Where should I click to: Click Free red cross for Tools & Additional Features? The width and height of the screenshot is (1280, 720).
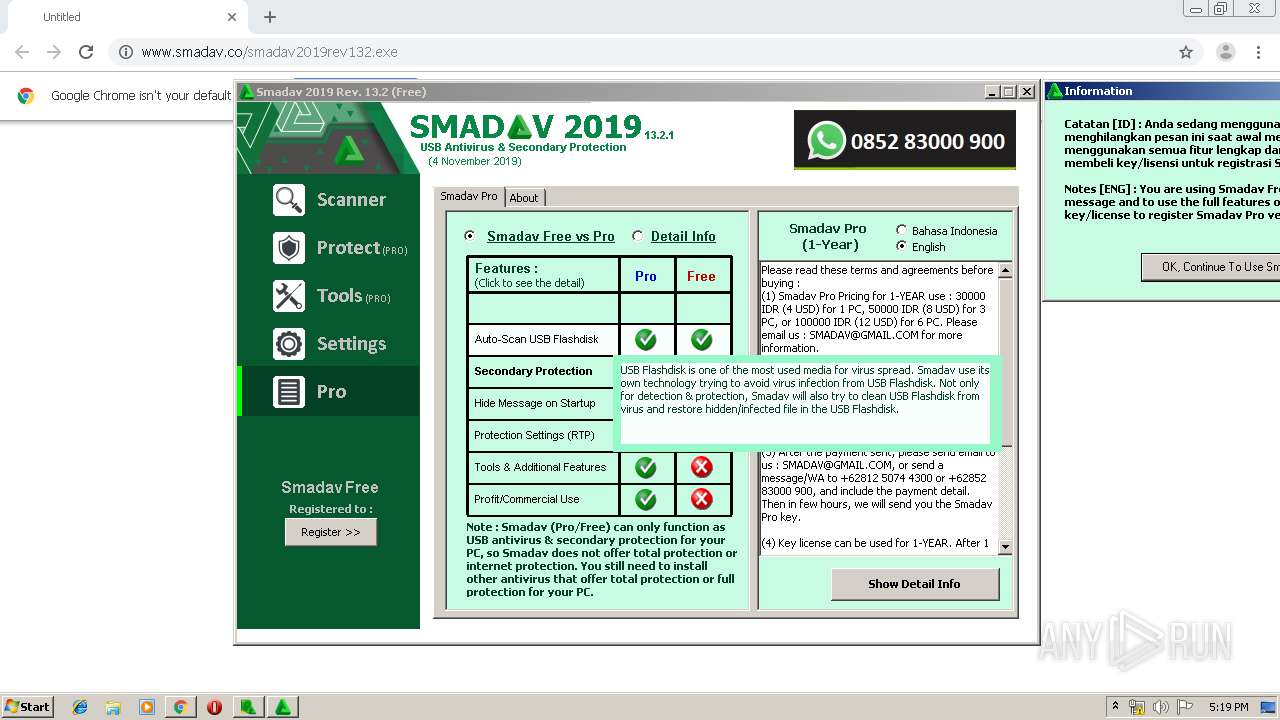tap(702, 467)
